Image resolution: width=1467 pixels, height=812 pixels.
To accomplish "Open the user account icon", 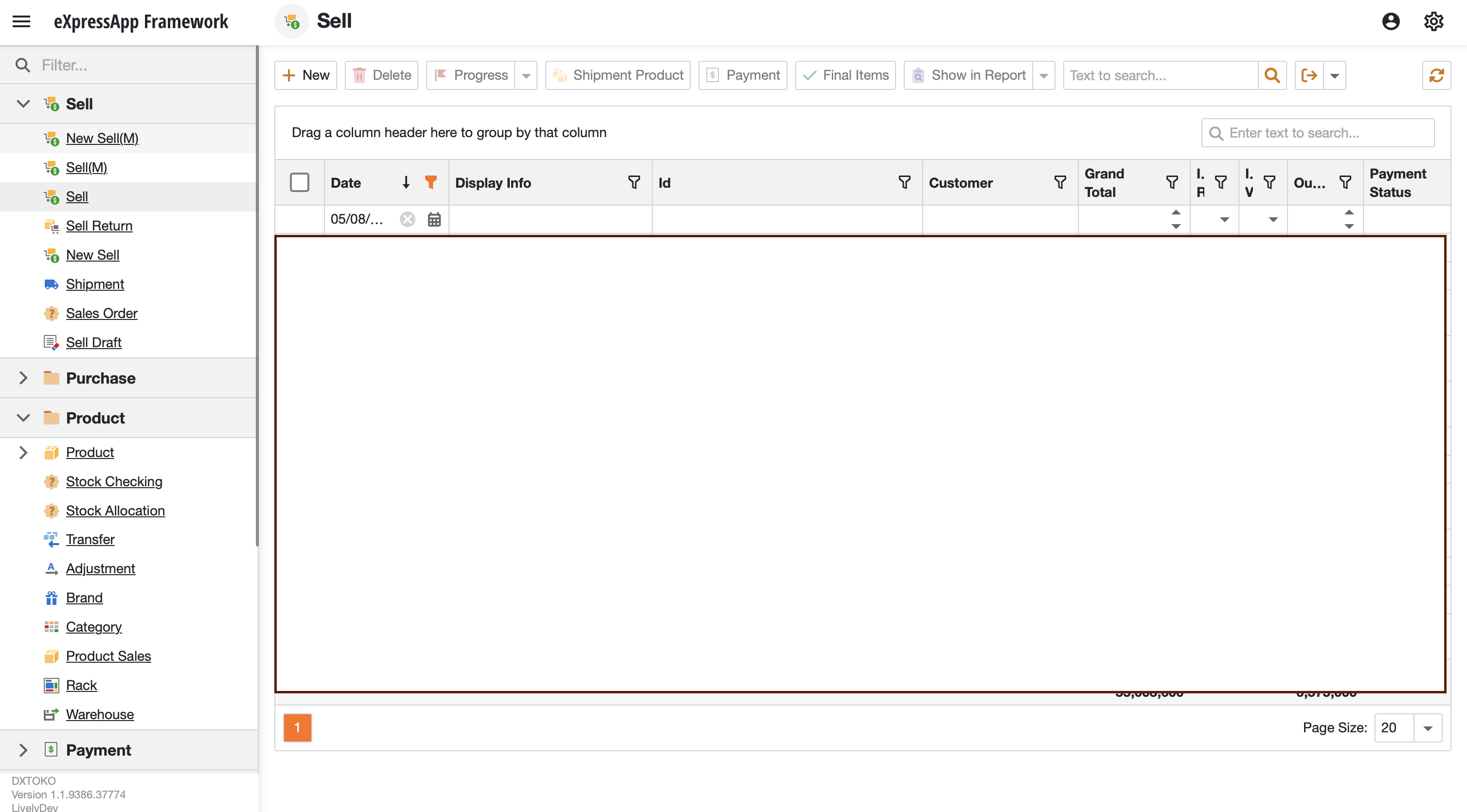I will [x=1390, y=22].
